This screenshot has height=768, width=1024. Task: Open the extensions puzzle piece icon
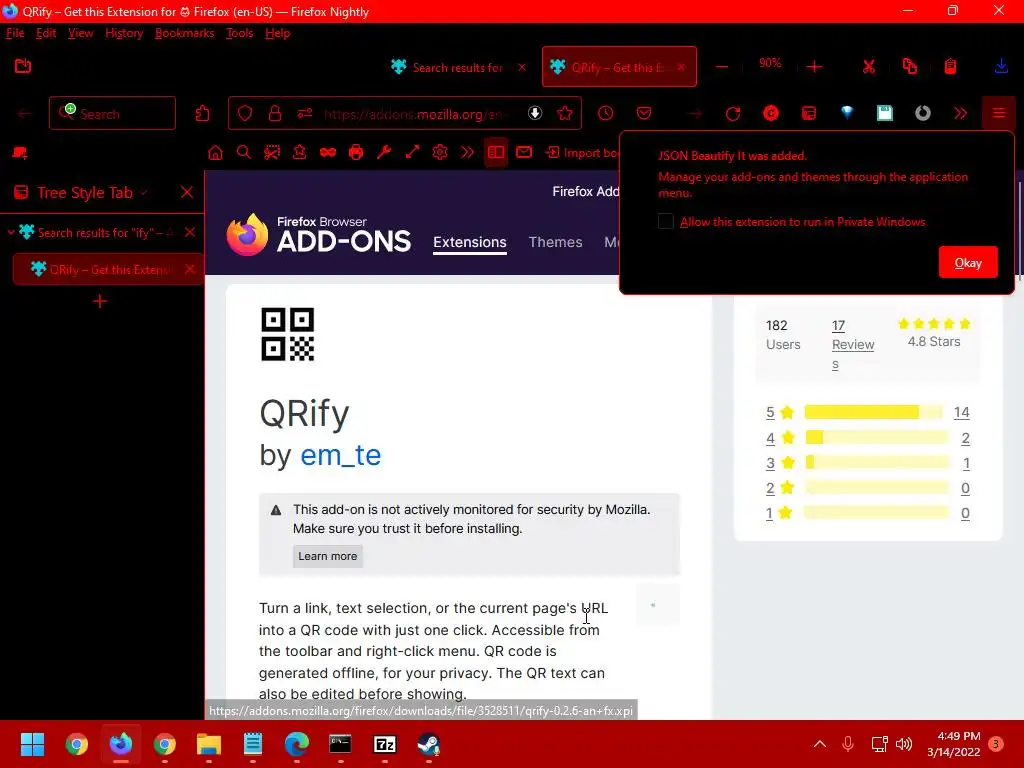[202, 114]
